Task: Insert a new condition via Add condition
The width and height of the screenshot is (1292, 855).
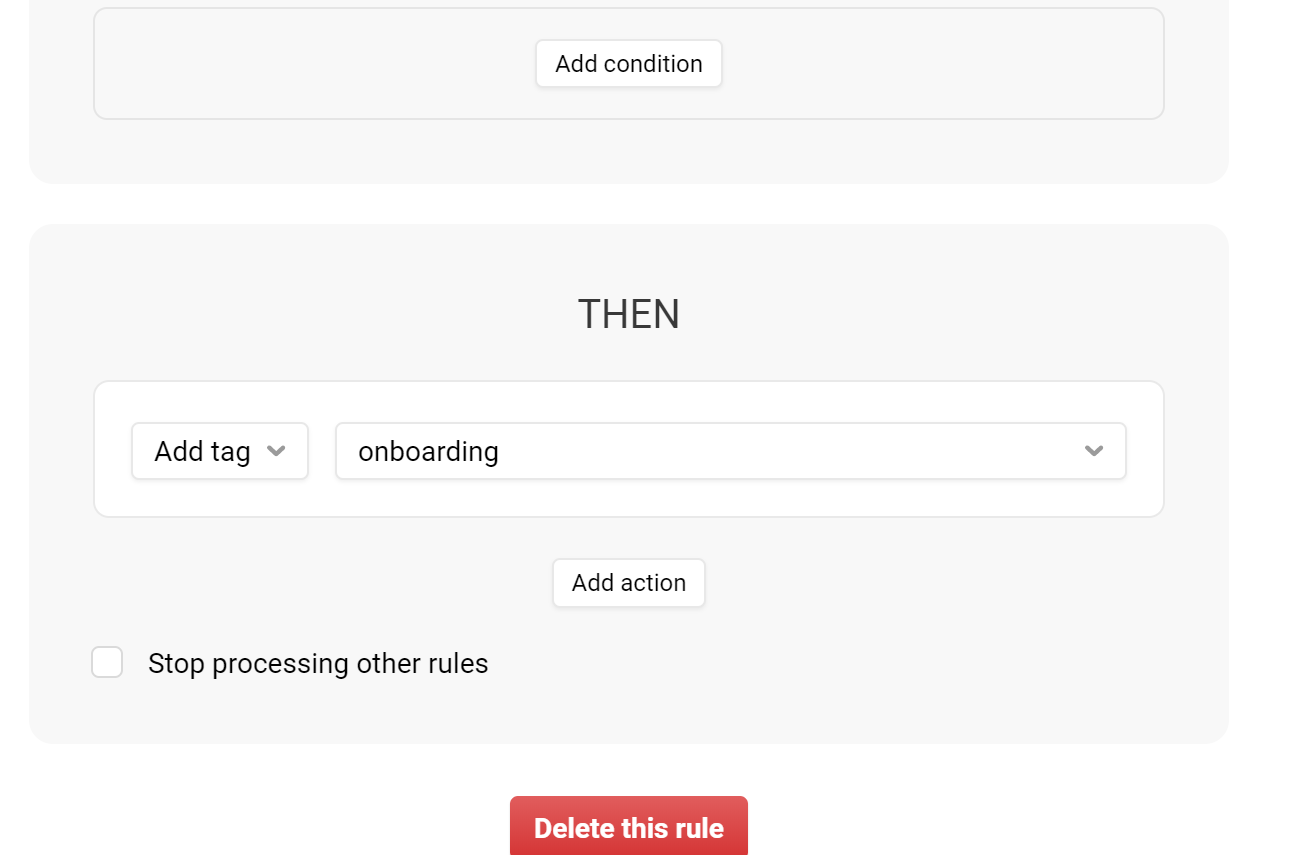Action: coord(628,64)
